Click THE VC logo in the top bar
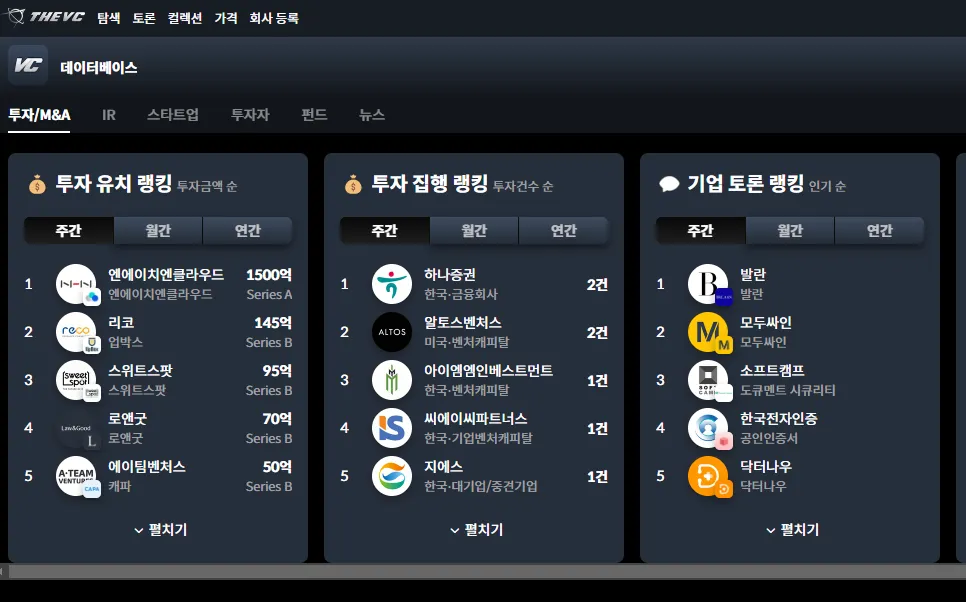966x602 pixels. tap(46, 17)
